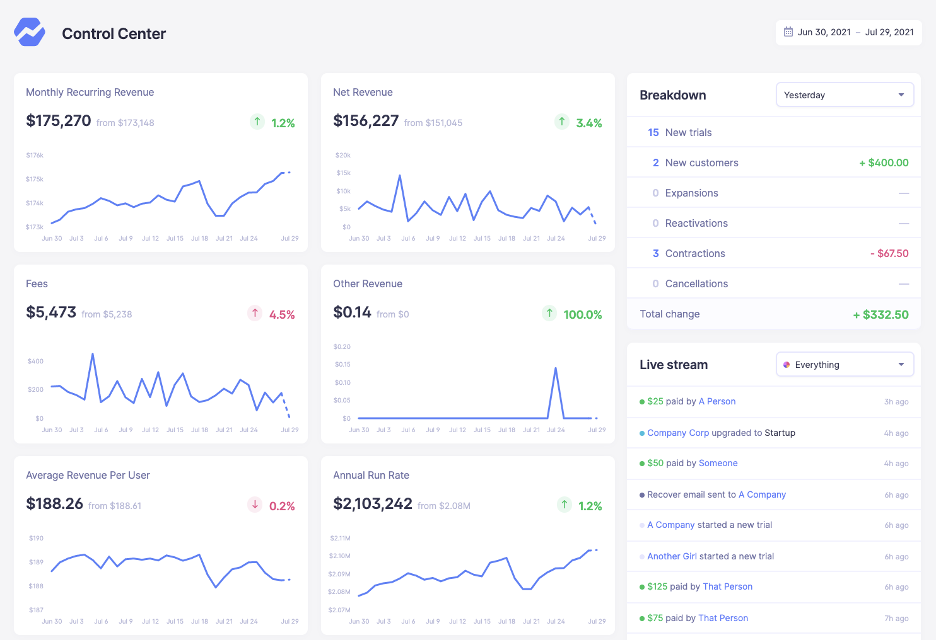Click the green up arrow on Net Revenue
This screenshot has height=640, width=936.
pyautogui.click(x=562, y=122)
